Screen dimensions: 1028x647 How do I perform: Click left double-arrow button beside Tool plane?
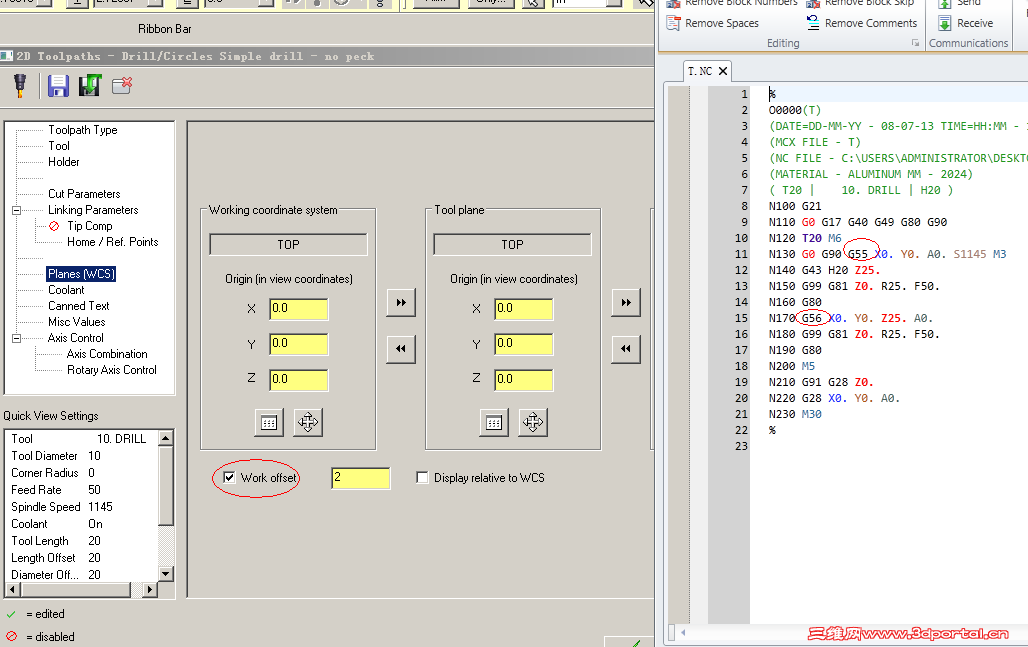tap(625, 349)
